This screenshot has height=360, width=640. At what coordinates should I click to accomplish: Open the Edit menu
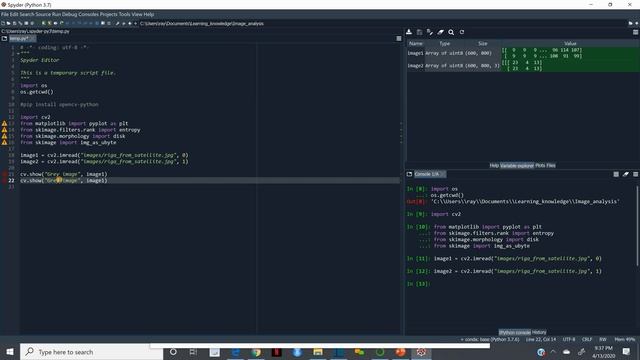(x=14, y=14)
